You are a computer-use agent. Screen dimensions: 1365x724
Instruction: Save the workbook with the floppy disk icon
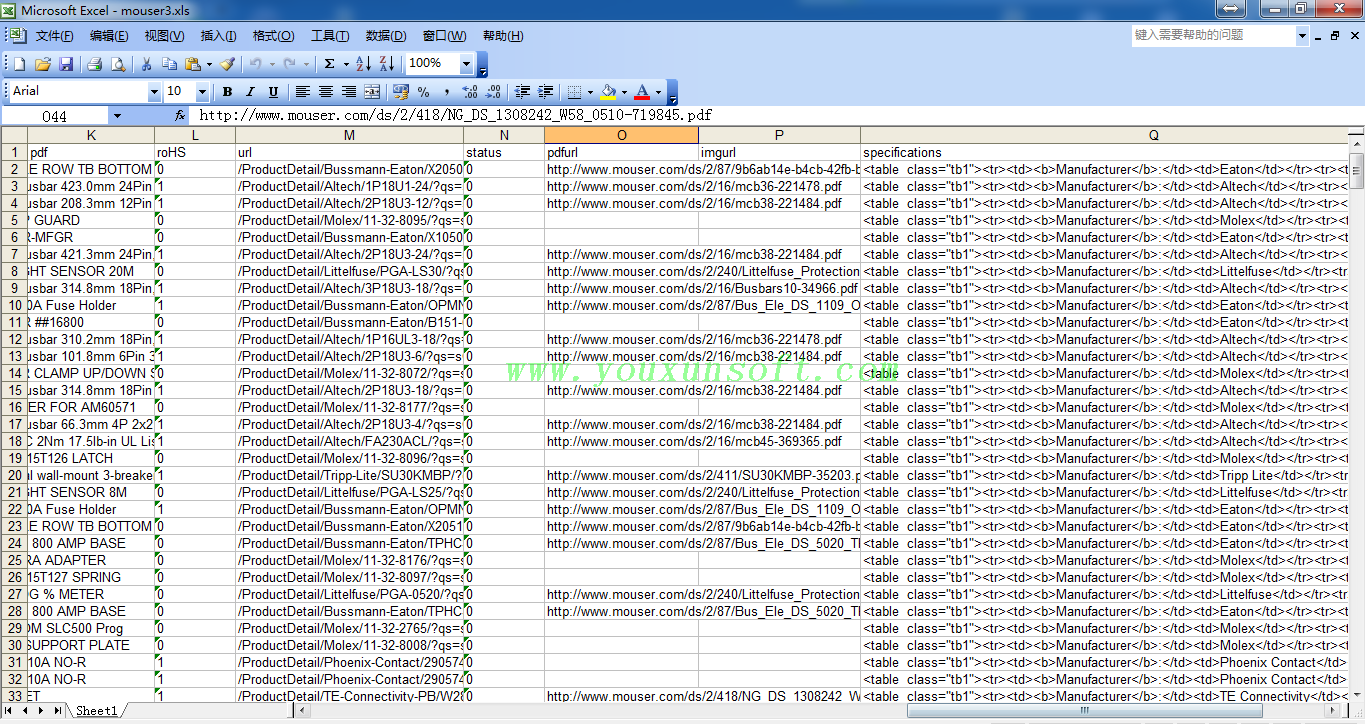click(66, 64)
